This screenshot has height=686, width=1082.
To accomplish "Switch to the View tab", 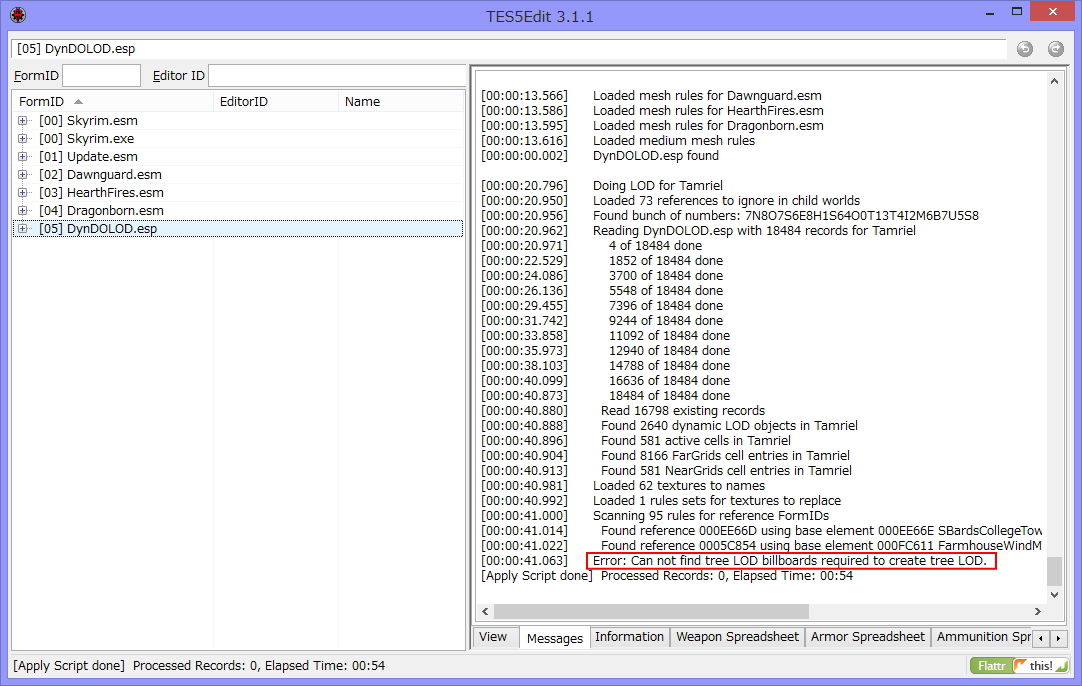I will click(x=493, y=637).
